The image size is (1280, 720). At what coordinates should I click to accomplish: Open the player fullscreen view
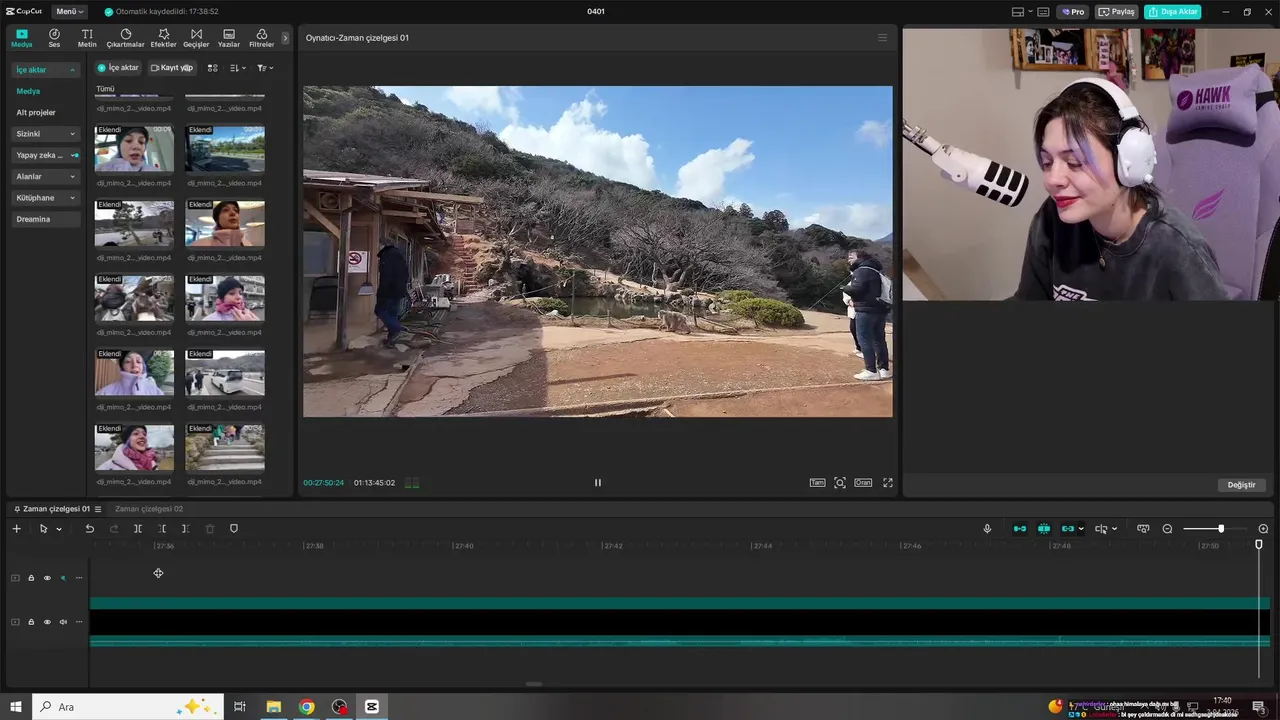(x=887, y=483)
